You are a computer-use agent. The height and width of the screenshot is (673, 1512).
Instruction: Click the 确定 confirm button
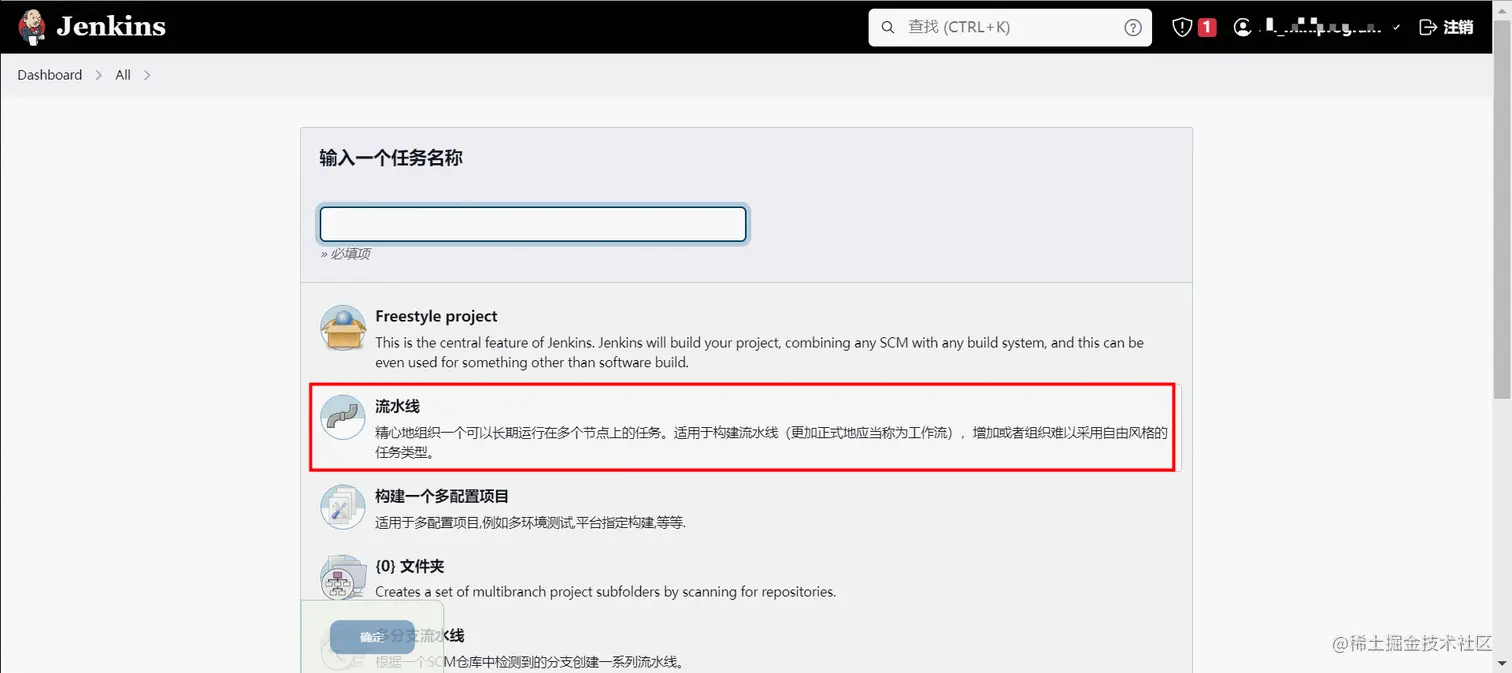tap(372, 637)
